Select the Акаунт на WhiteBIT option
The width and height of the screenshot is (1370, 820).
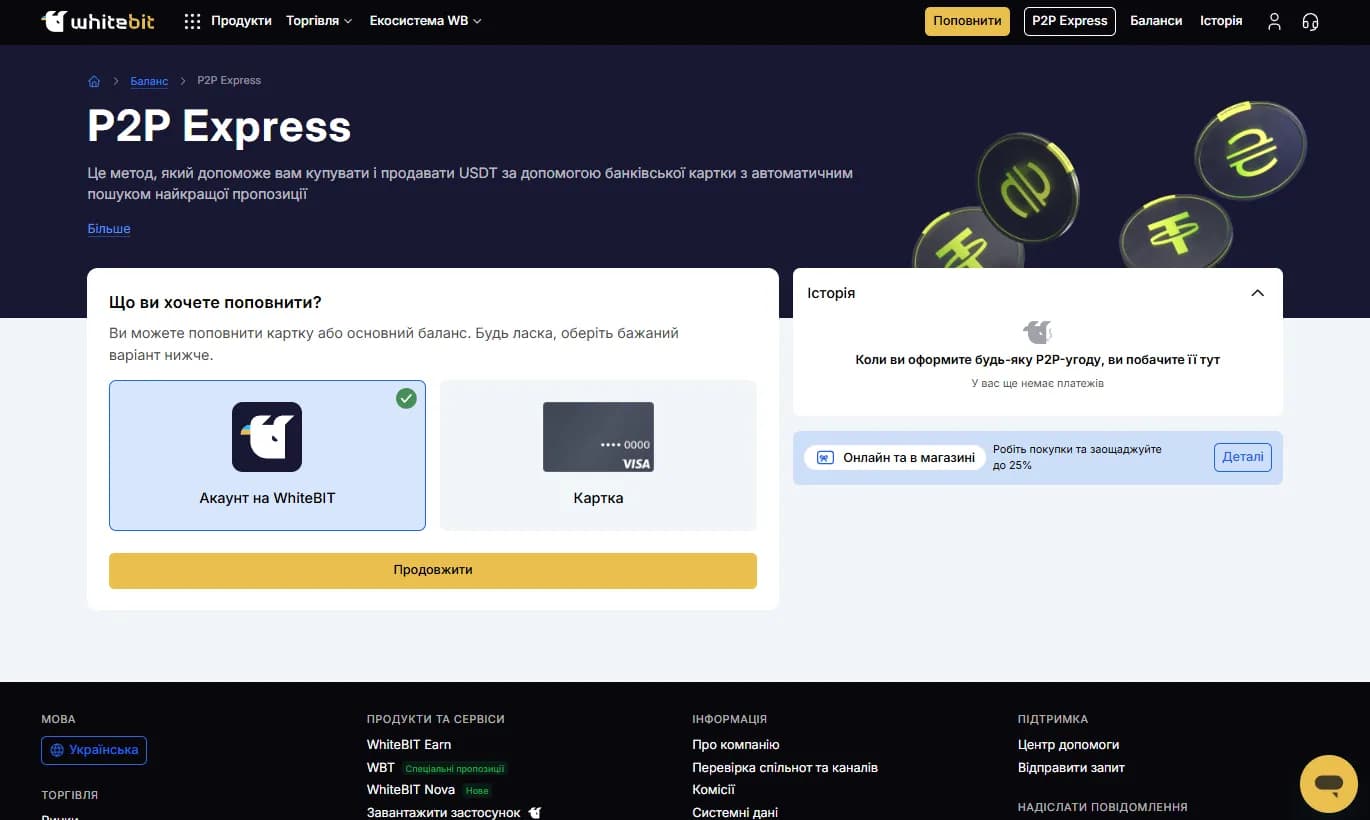coord(267,455)
